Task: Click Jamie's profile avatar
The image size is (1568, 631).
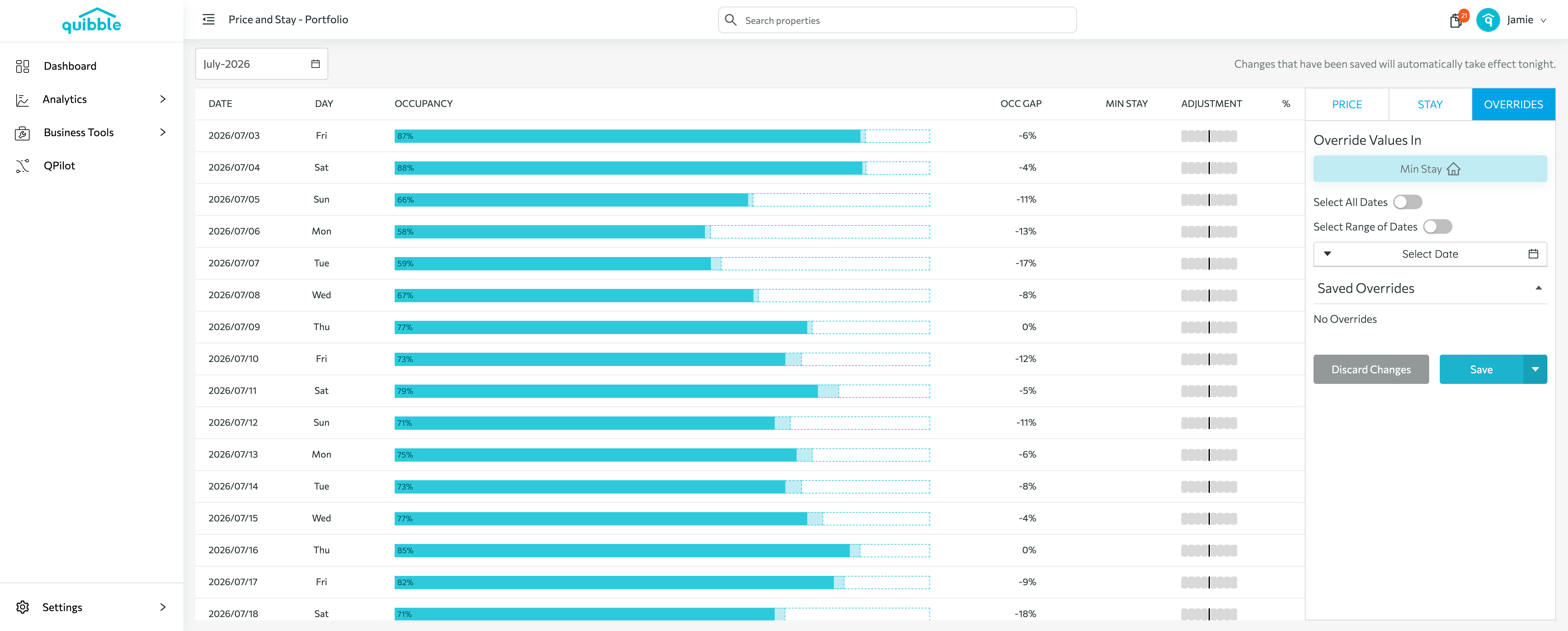Action: click(x=1488, y=20)
